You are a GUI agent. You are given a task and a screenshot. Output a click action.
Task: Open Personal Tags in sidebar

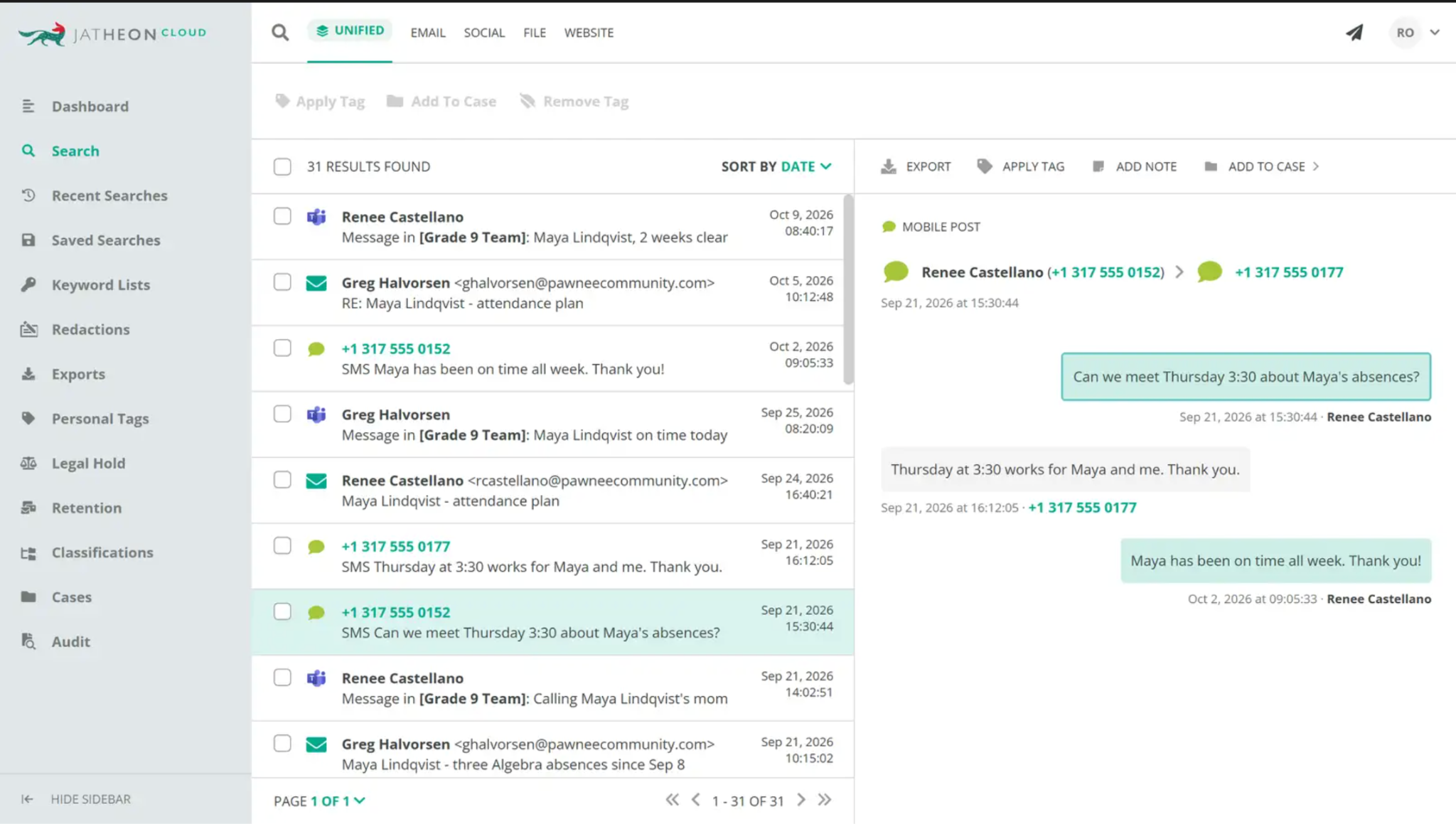point(100,419)
